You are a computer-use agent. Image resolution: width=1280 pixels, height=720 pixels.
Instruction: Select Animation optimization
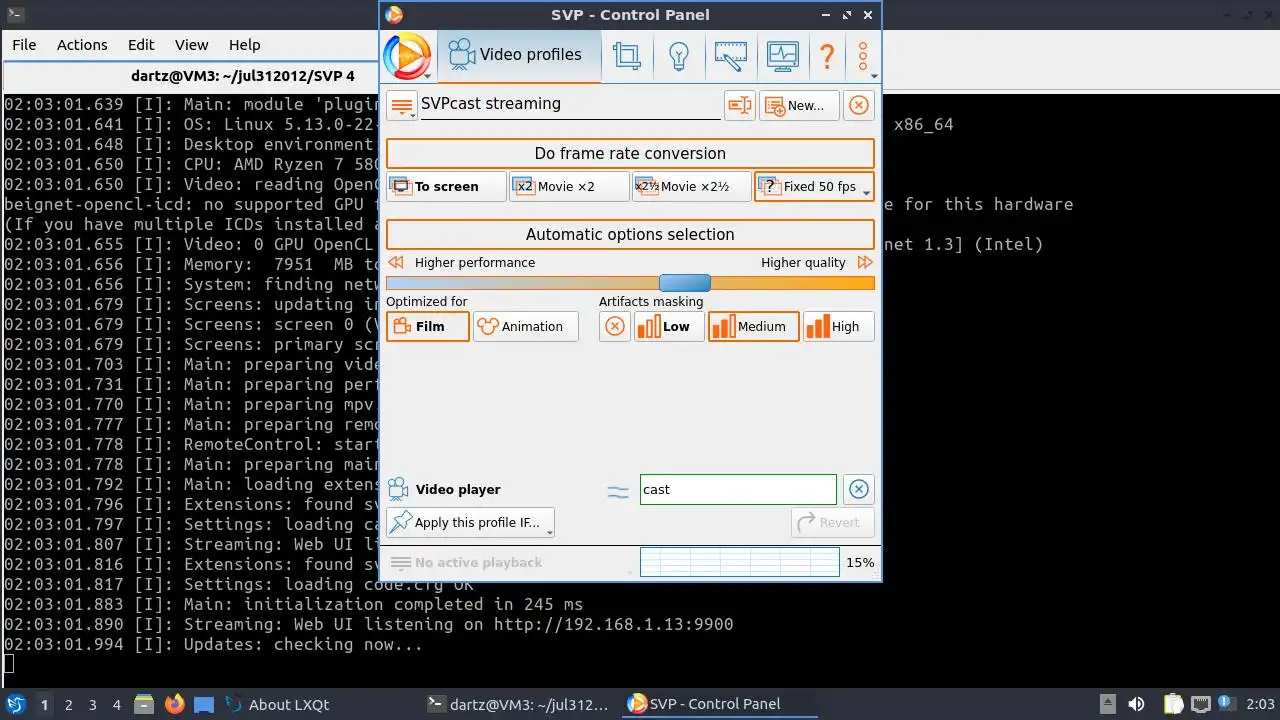[525, 326]
